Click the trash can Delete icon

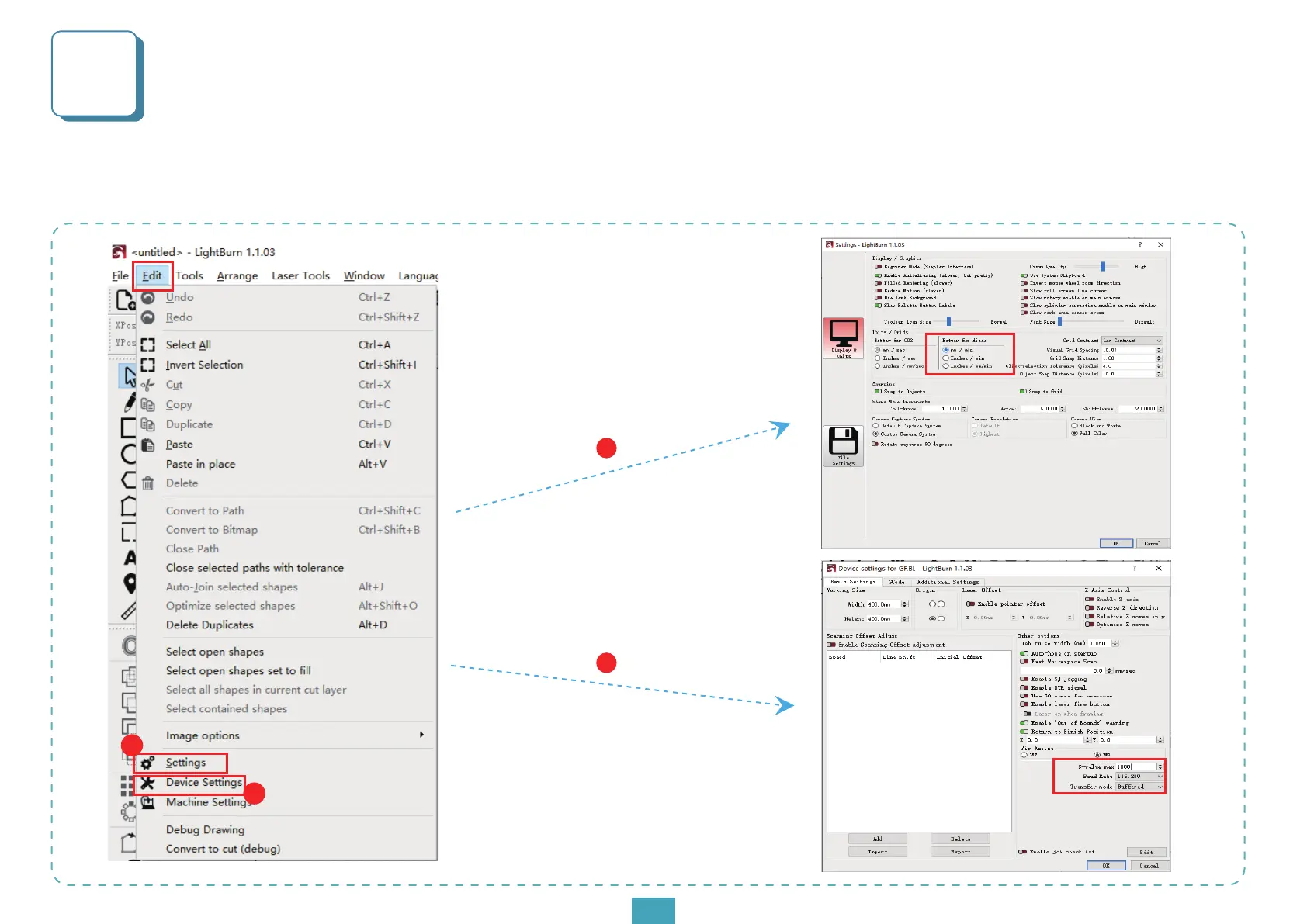pos(147,483)
